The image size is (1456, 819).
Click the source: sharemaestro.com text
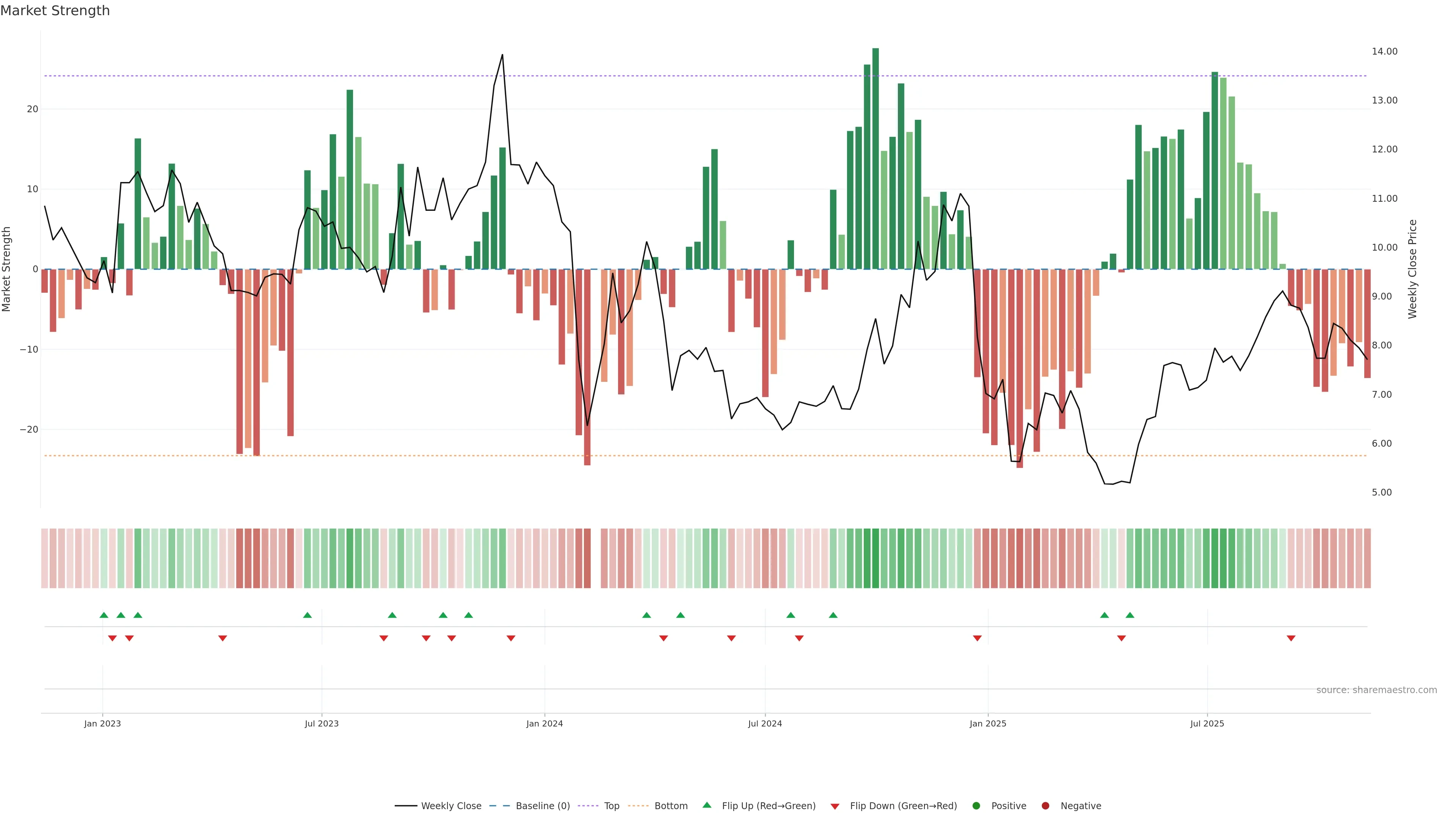(x=1376, y=690)
